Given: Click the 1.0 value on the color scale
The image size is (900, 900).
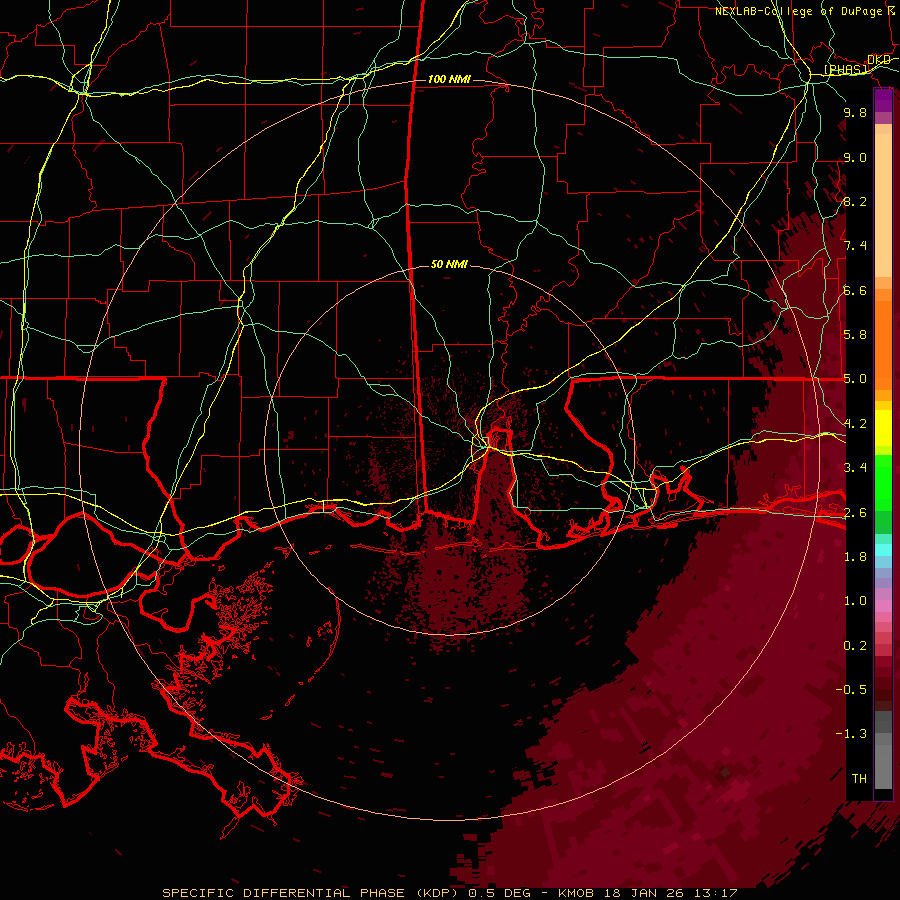Looking at the screenshot, I should click(x=855, y=601).
